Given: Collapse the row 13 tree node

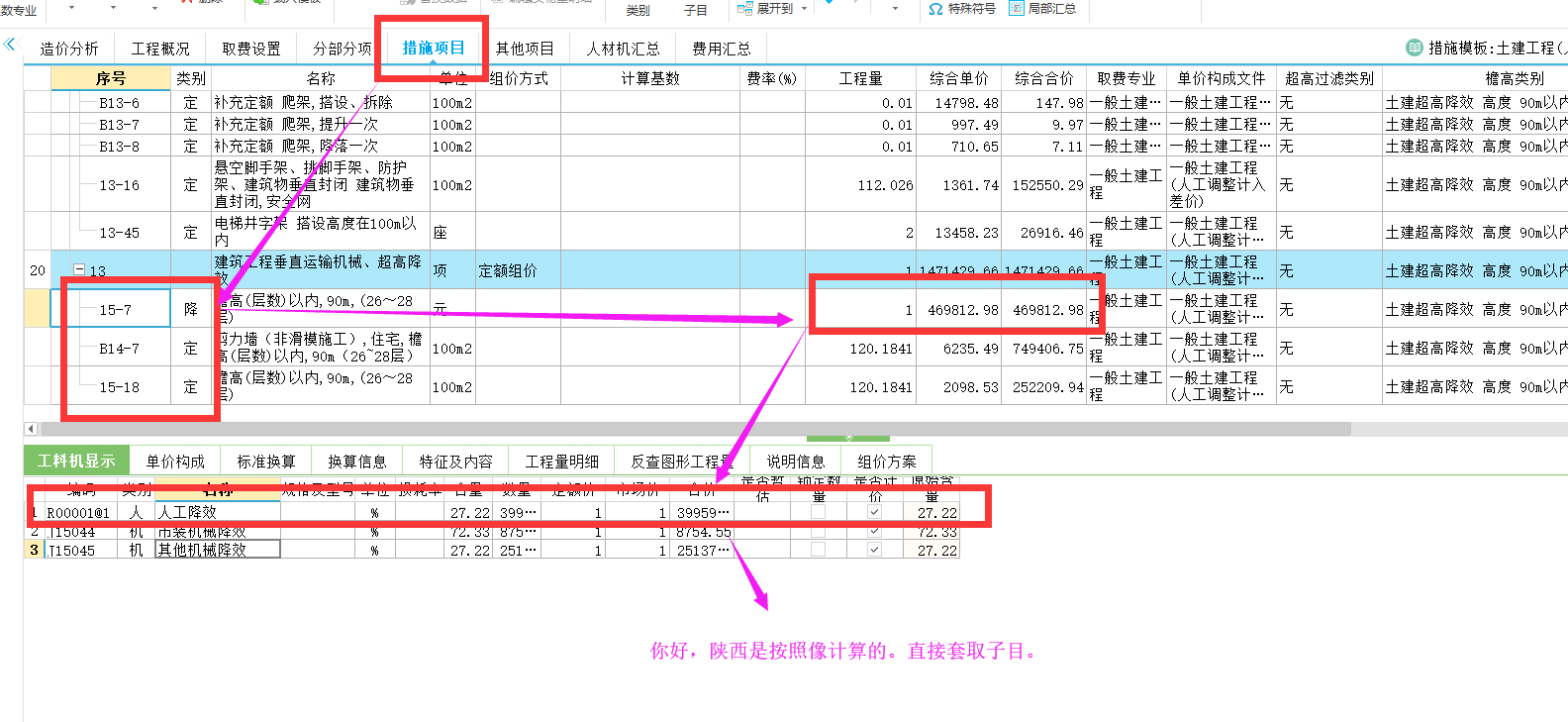Looking at the screenshot, I should click(79, 269).
